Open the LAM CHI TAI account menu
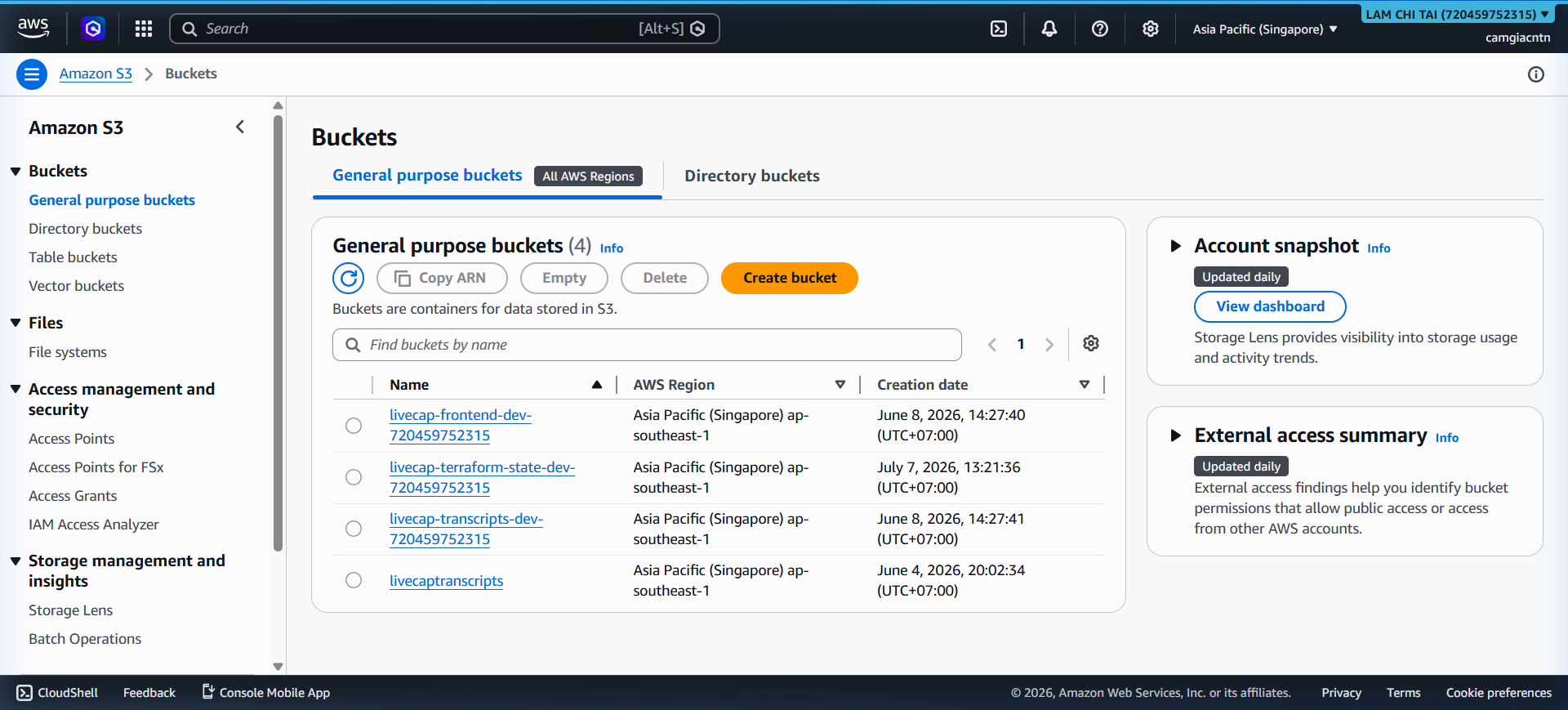The image size is (1568, 710). [1458, 14]
